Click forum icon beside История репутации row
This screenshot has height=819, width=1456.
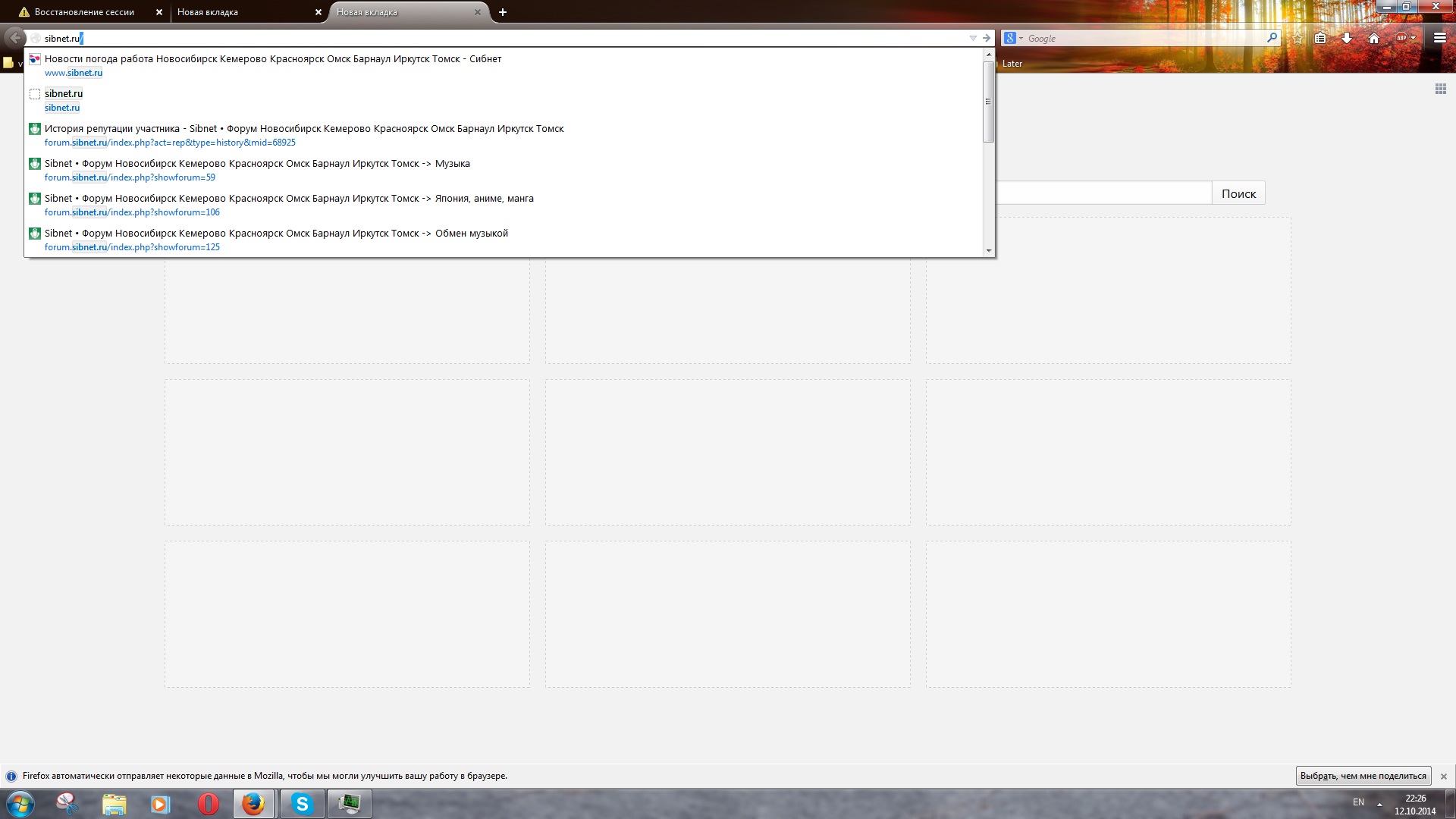coord(35,129)
